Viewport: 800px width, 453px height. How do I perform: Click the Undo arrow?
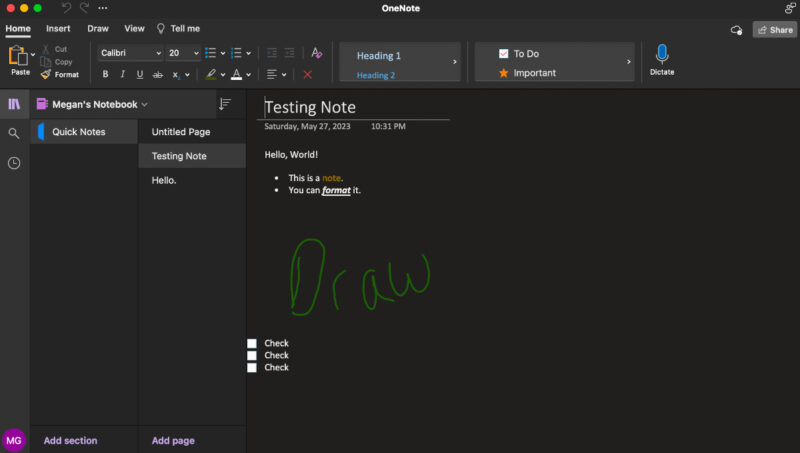(66, 8)
